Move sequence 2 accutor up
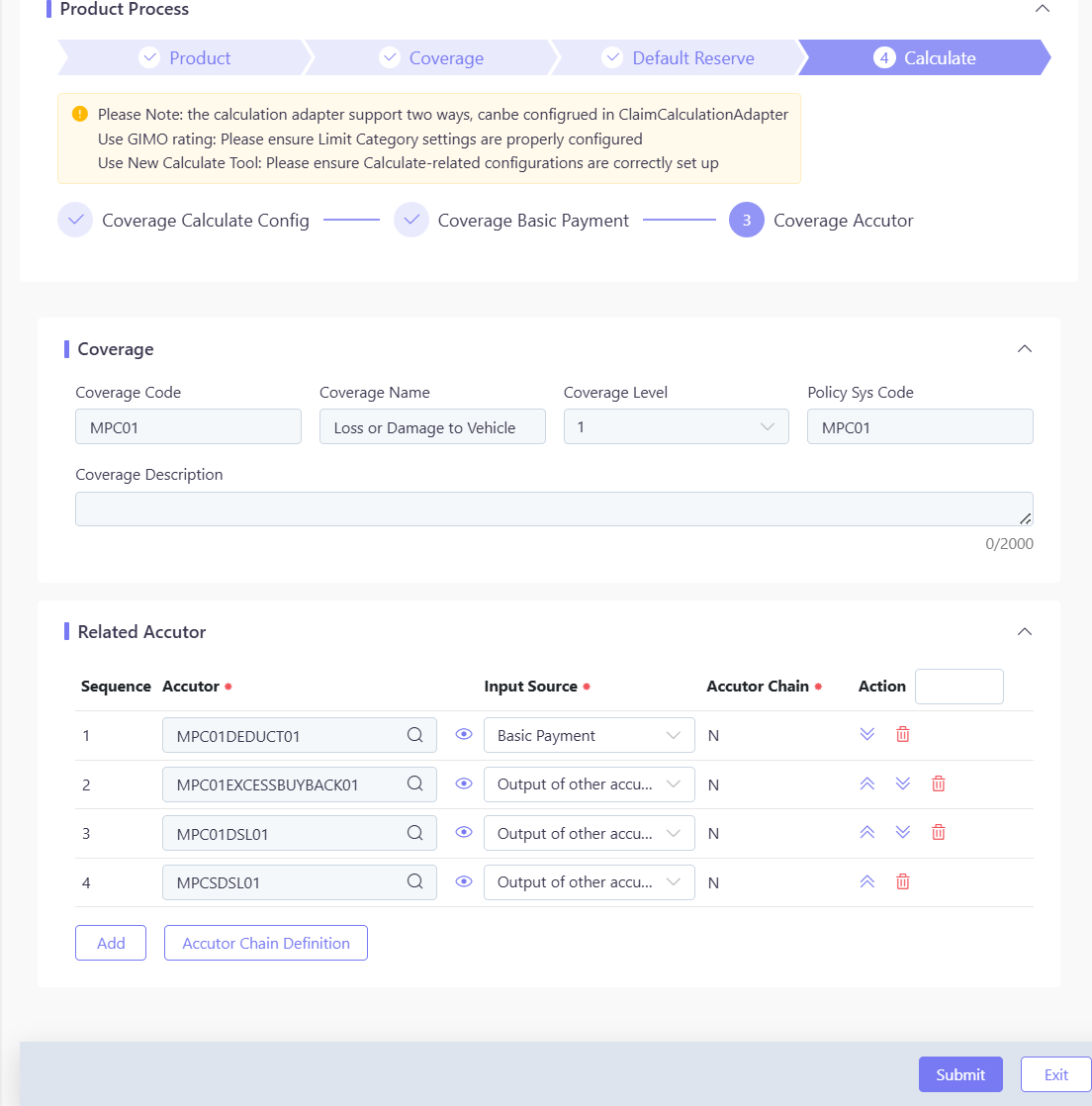The image size is (1092, 1106). tap(866, 783)
